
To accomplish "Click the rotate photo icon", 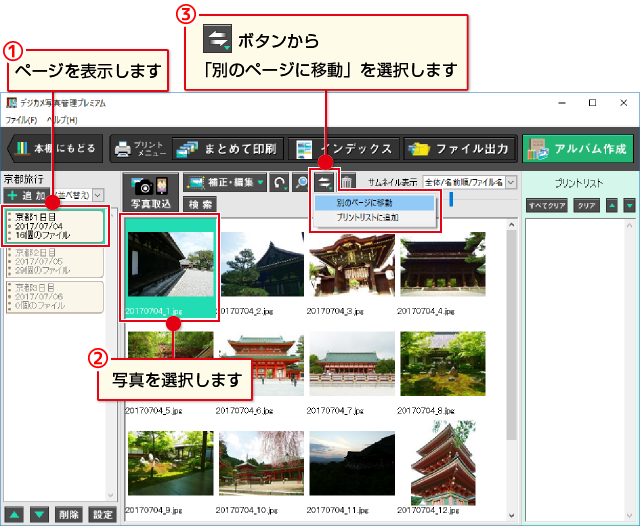I will tap(279, 182).
